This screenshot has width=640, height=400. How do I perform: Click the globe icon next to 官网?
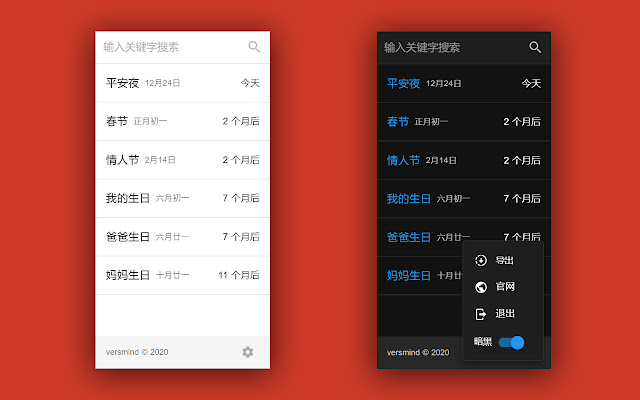(481, 287)
